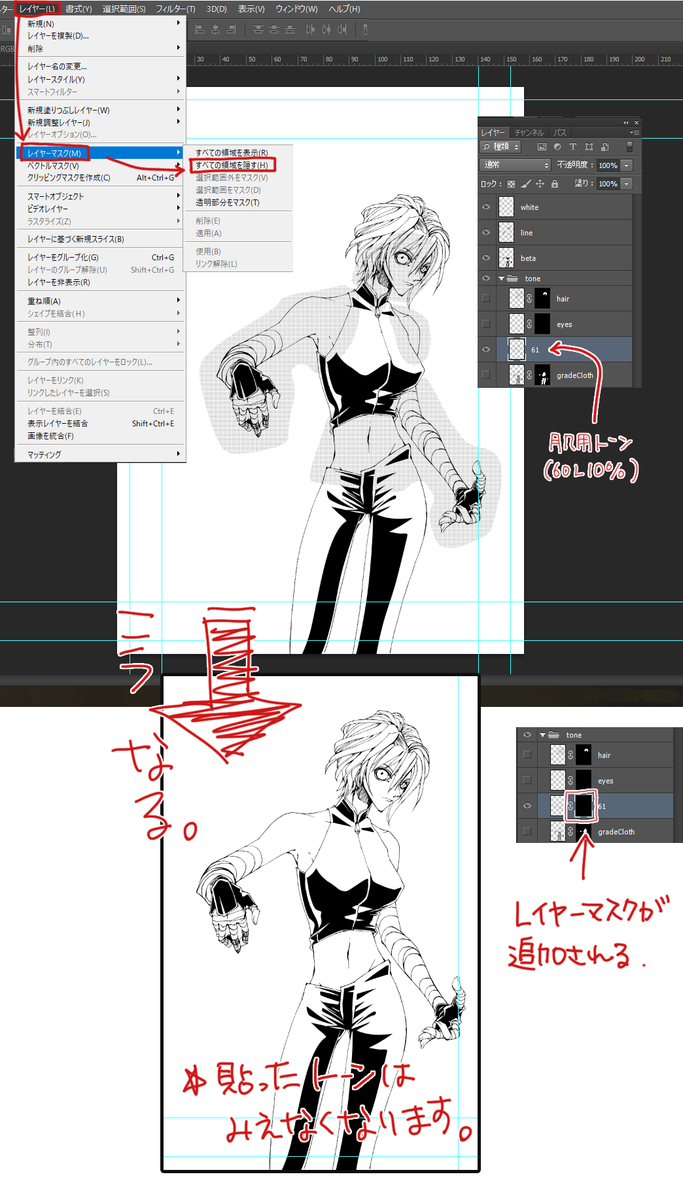Select the beta layer name
The image size is (683, 1200).
[528, 258]
